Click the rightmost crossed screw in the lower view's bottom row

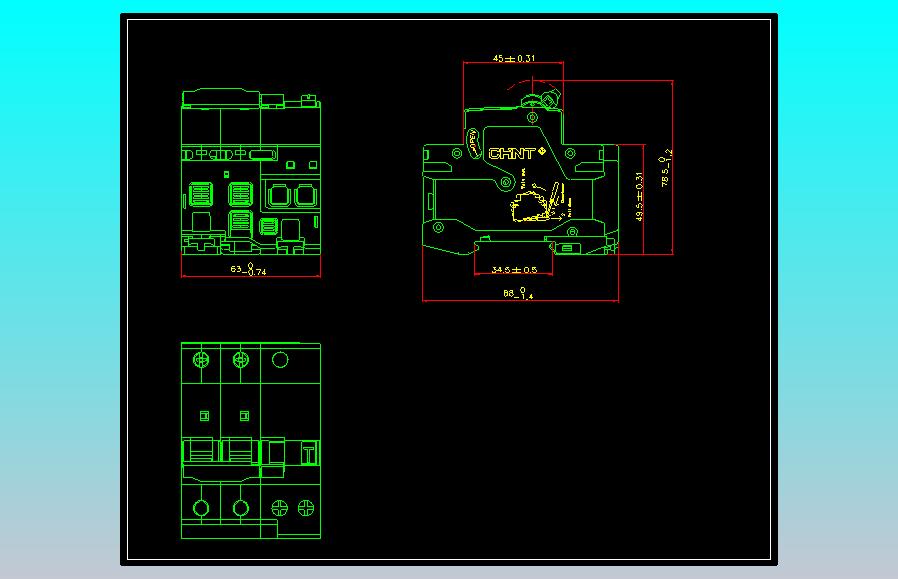click(x=306, y=507)
